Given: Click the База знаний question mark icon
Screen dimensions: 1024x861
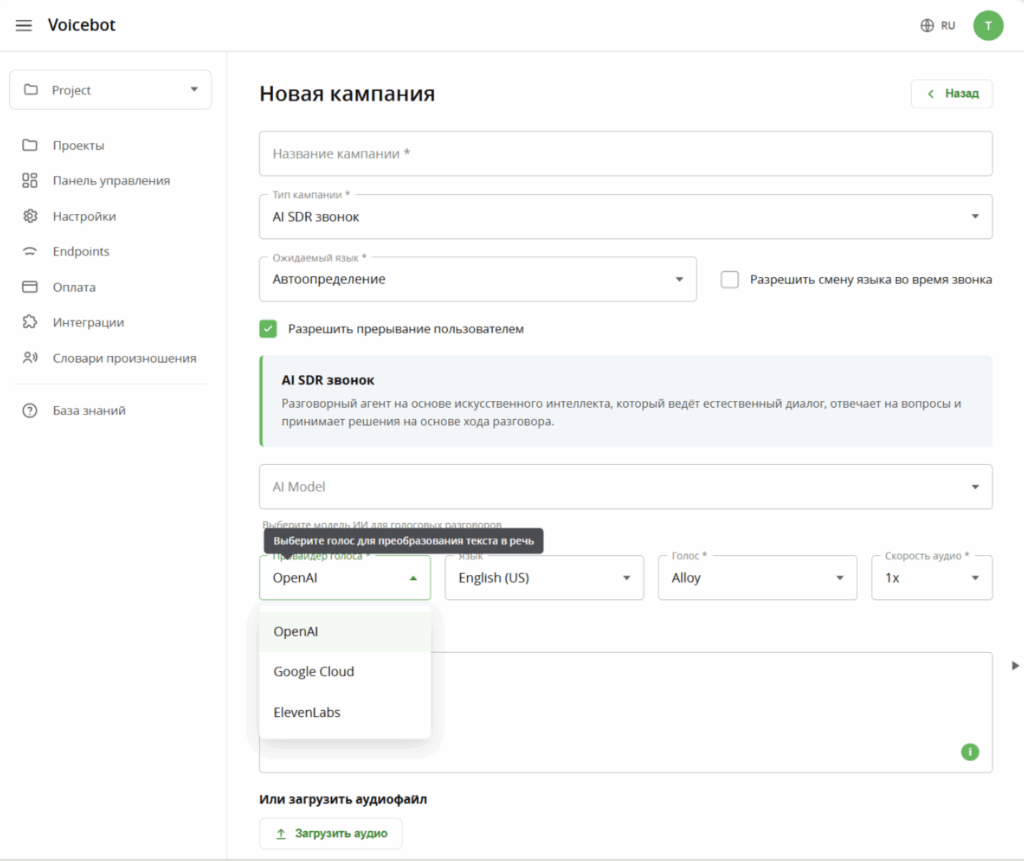Looking at the screenshot, I should click(30, 410).
